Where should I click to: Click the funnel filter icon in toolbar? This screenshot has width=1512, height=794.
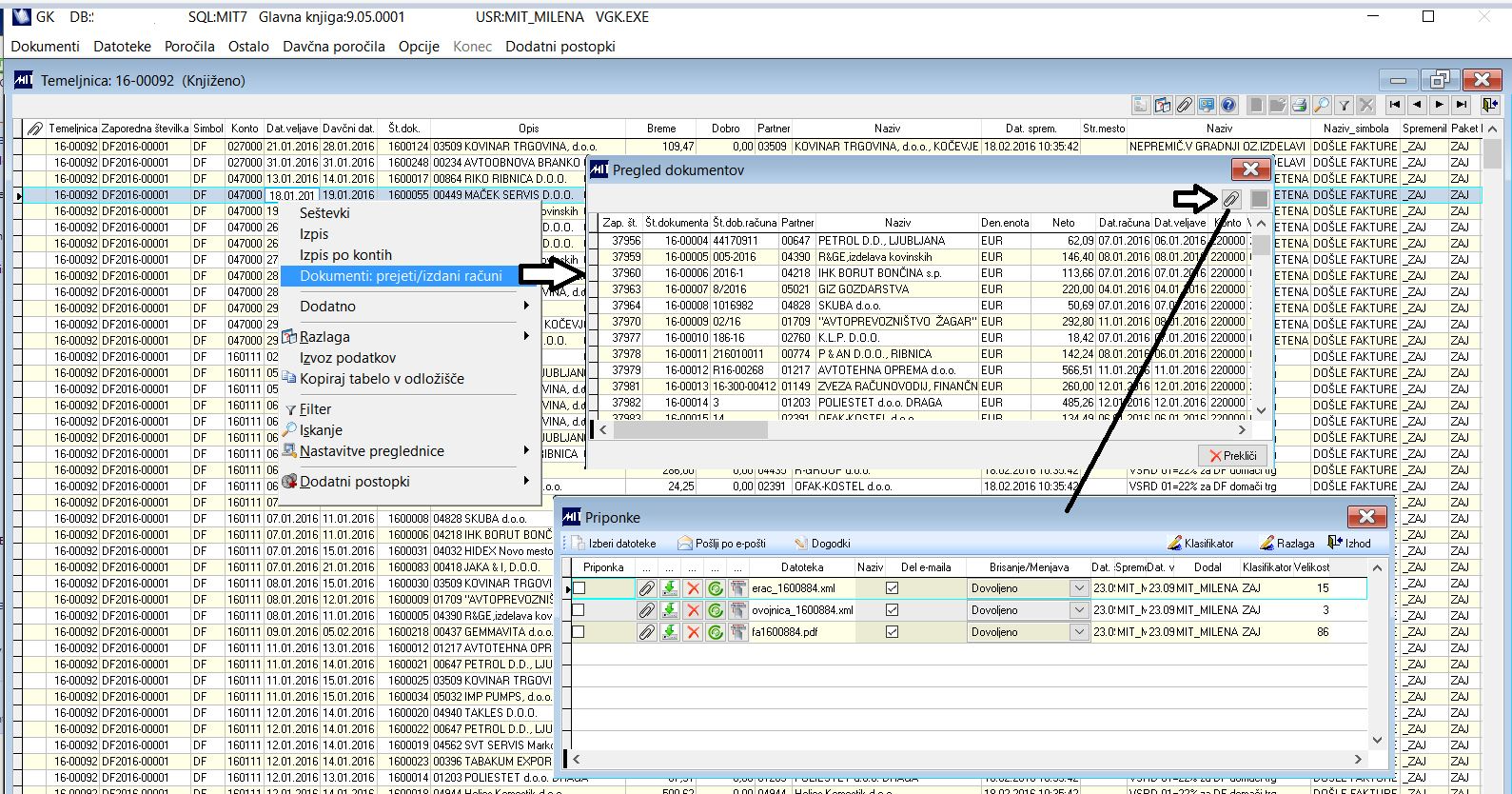[x=1344, y=105]
